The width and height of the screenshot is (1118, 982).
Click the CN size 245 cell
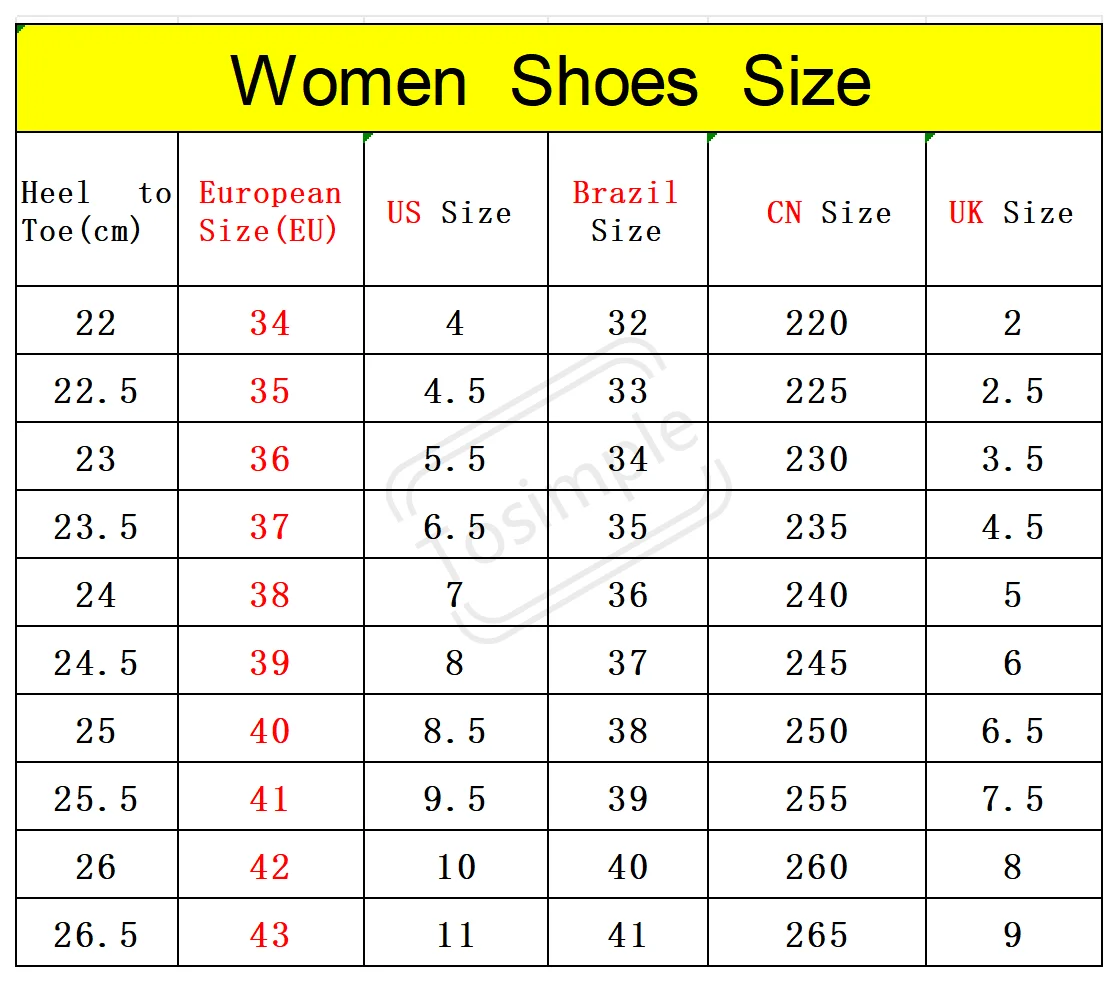(x=816, y=662)
